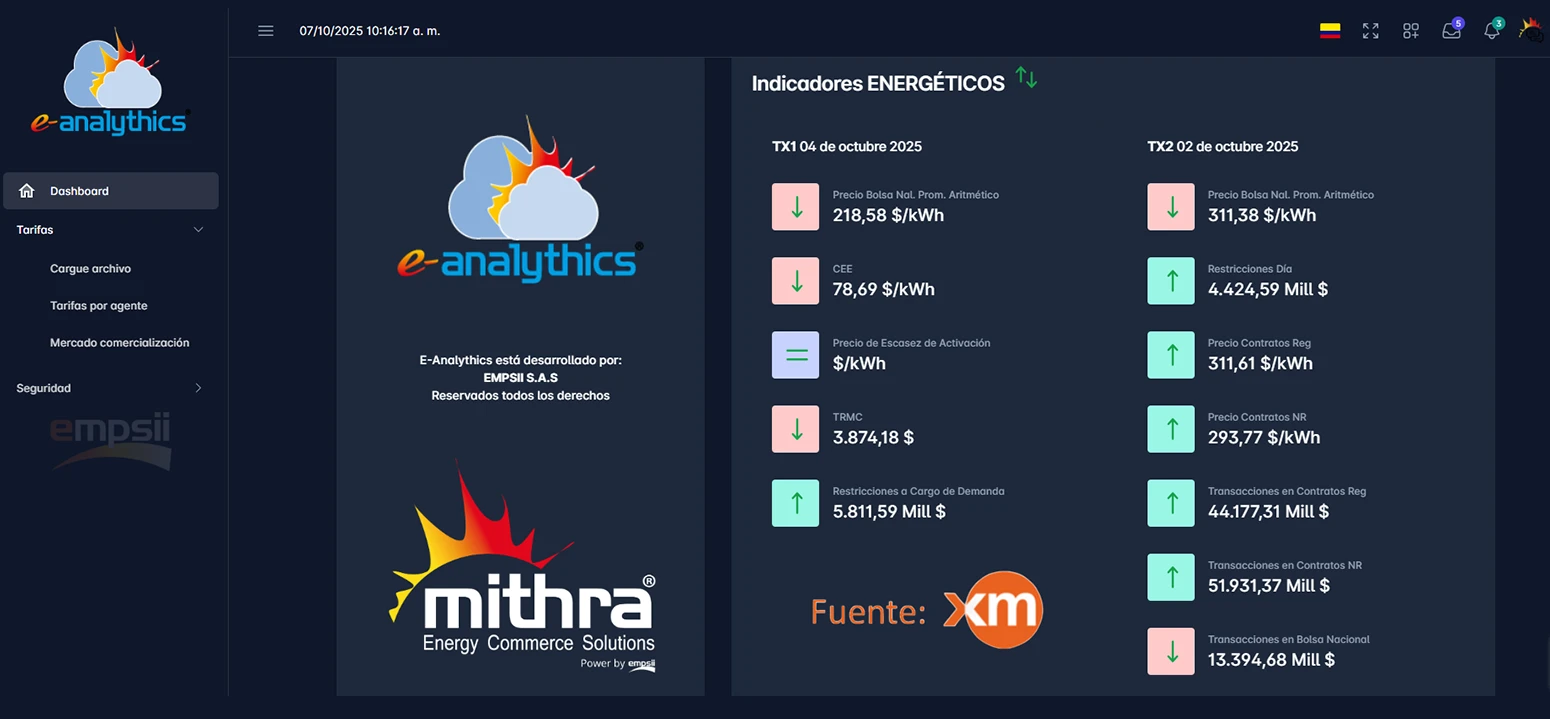Open the Colombia flag language selector
1550x719 pixels.
pos(1329,31)
